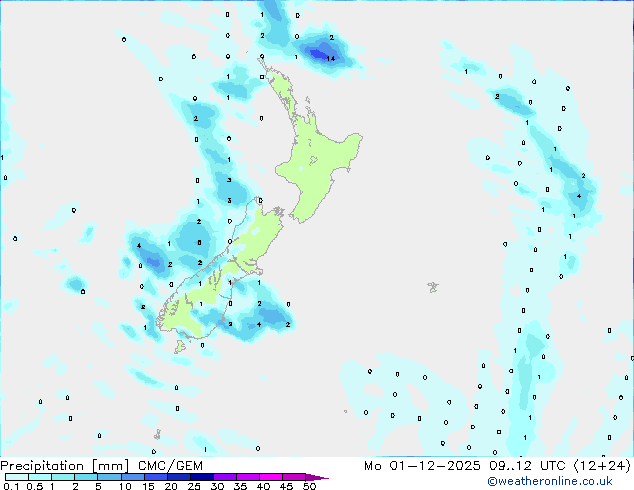Click the "CMC/GEM" model label
This screenshot has width=634, height=490.
point(170,466)
